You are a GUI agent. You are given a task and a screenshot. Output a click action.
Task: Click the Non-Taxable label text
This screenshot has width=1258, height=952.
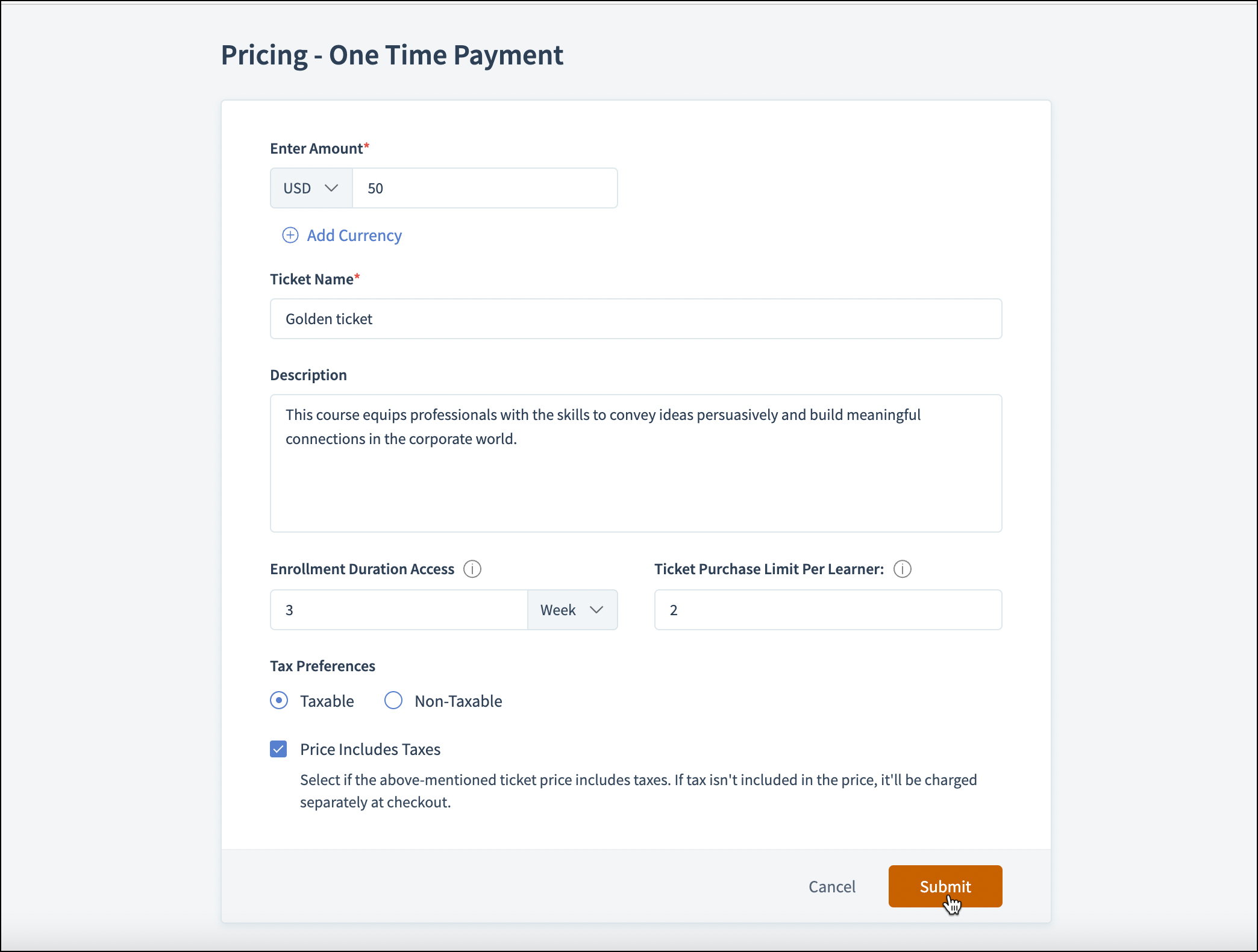click(x=458, y=701)
